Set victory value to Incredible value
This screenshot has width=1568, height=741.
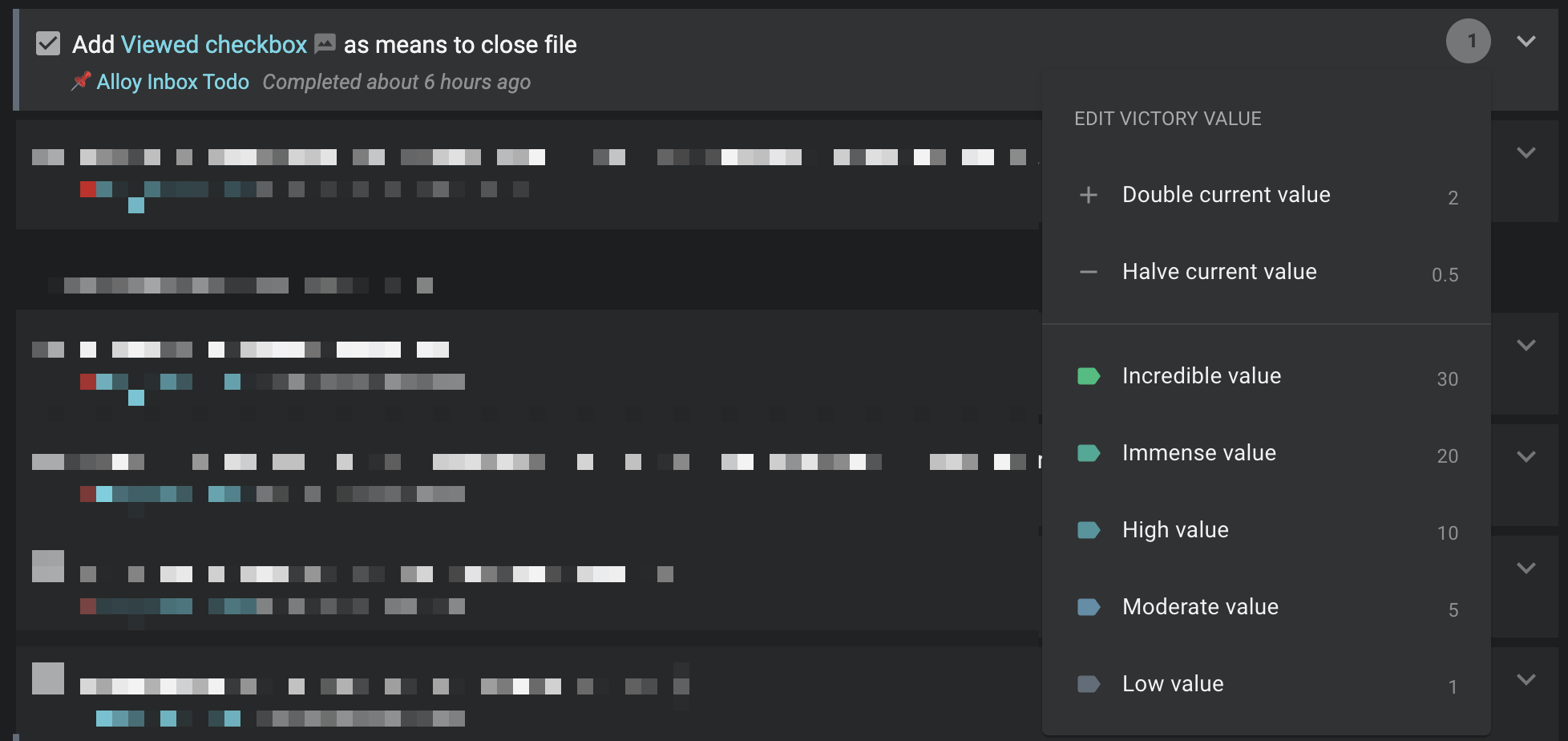1202,376
